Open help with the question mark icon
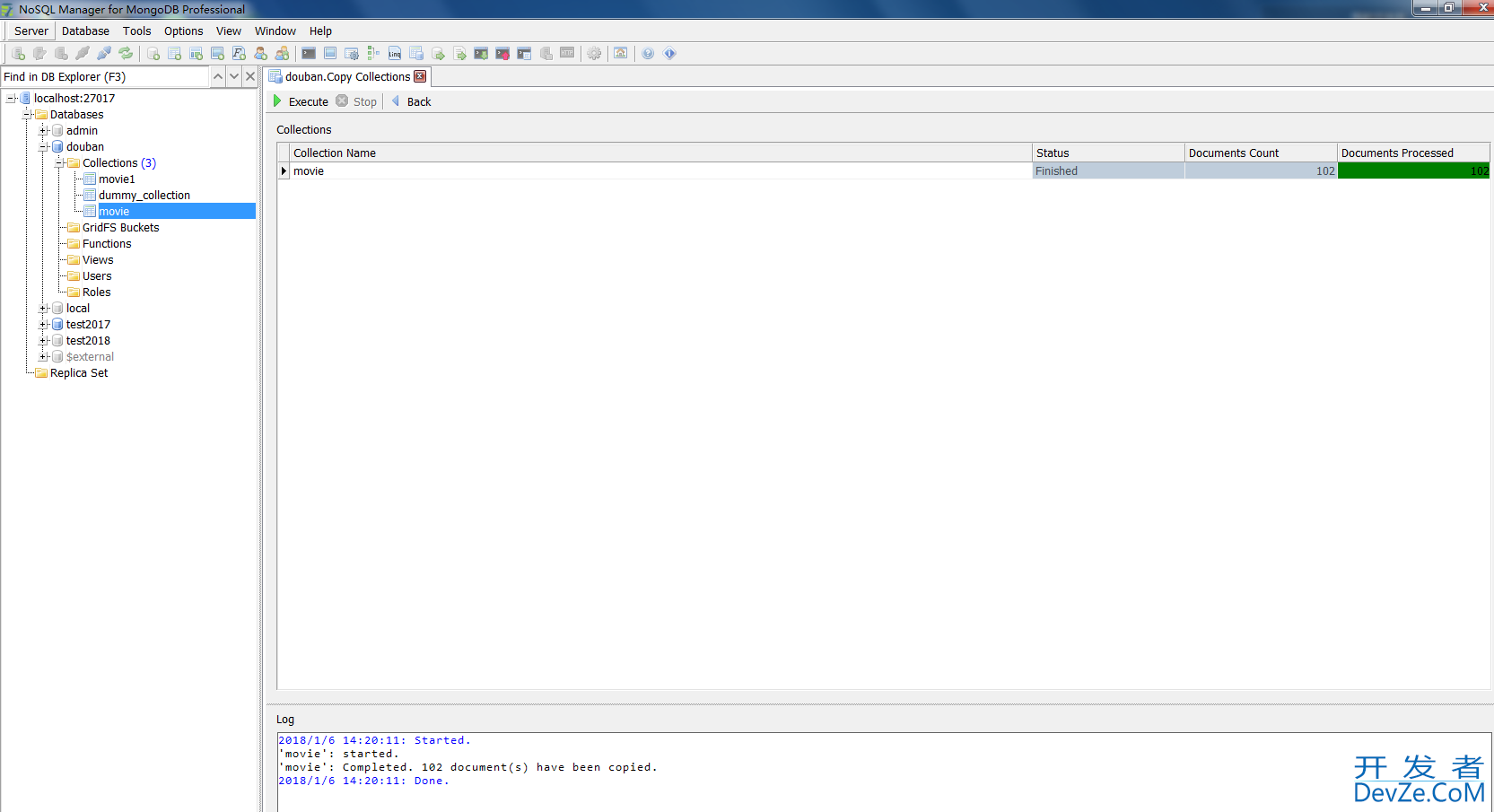The image size is (1494, 812). 648,54
